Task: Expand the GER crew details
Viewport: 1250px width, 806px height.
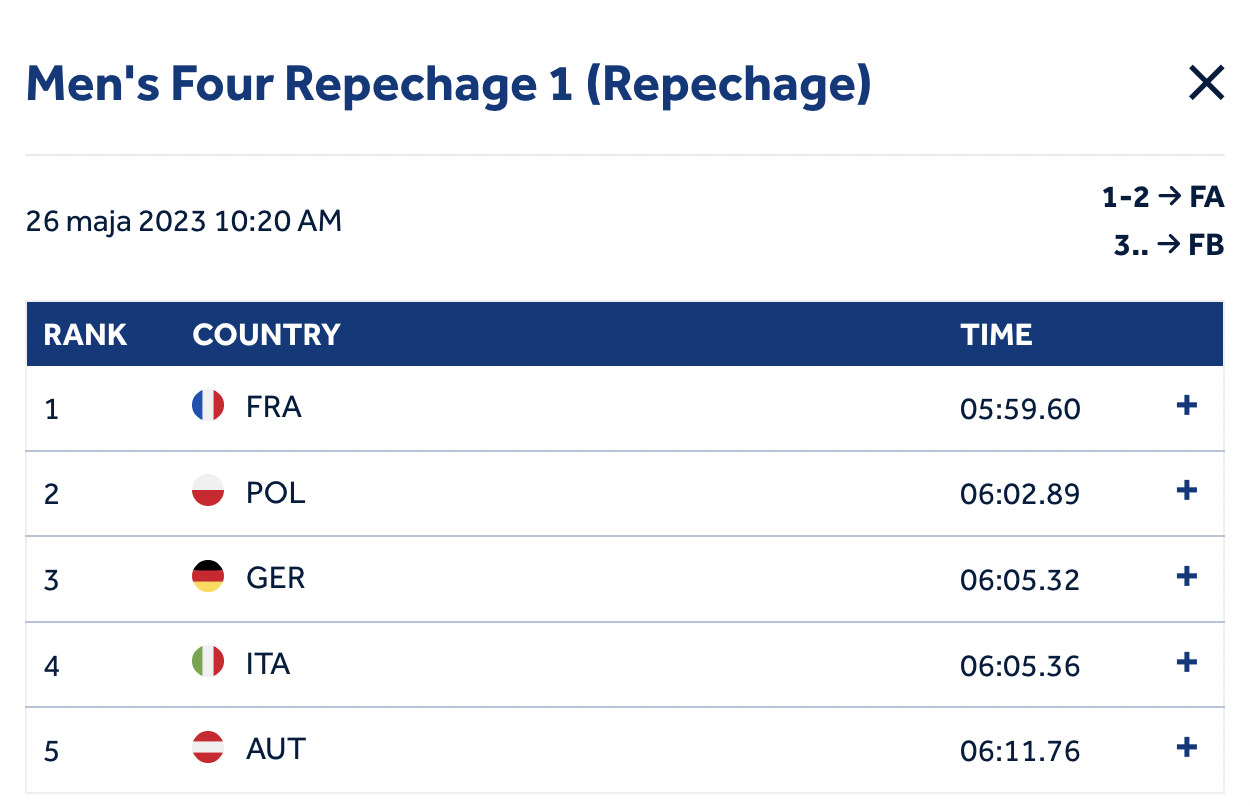Action: 1186,577
